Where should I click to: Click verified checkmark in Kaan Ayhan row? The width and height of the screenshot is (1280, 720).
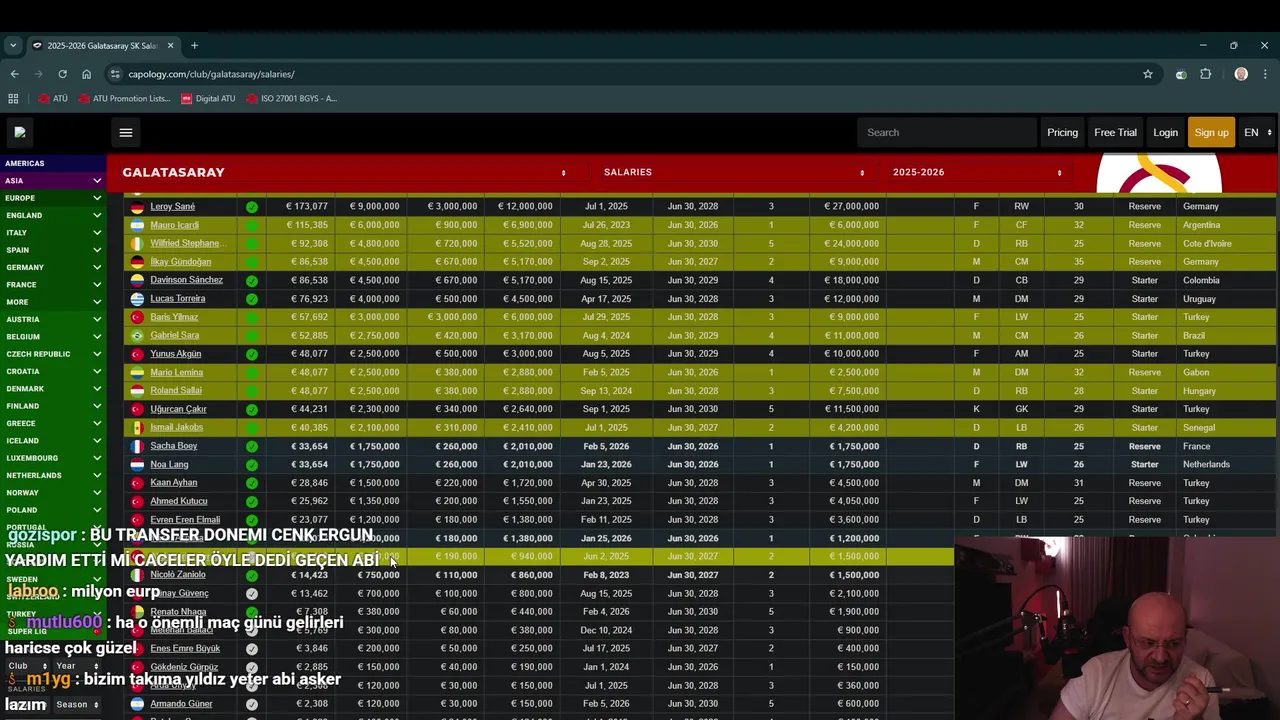tap(252, 483)
